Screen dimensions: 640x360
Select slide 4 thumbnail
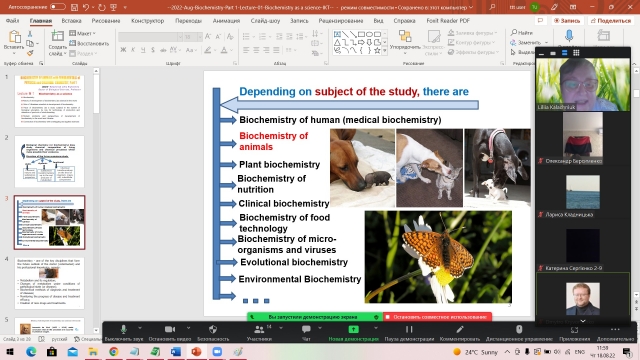click(49, 283)
